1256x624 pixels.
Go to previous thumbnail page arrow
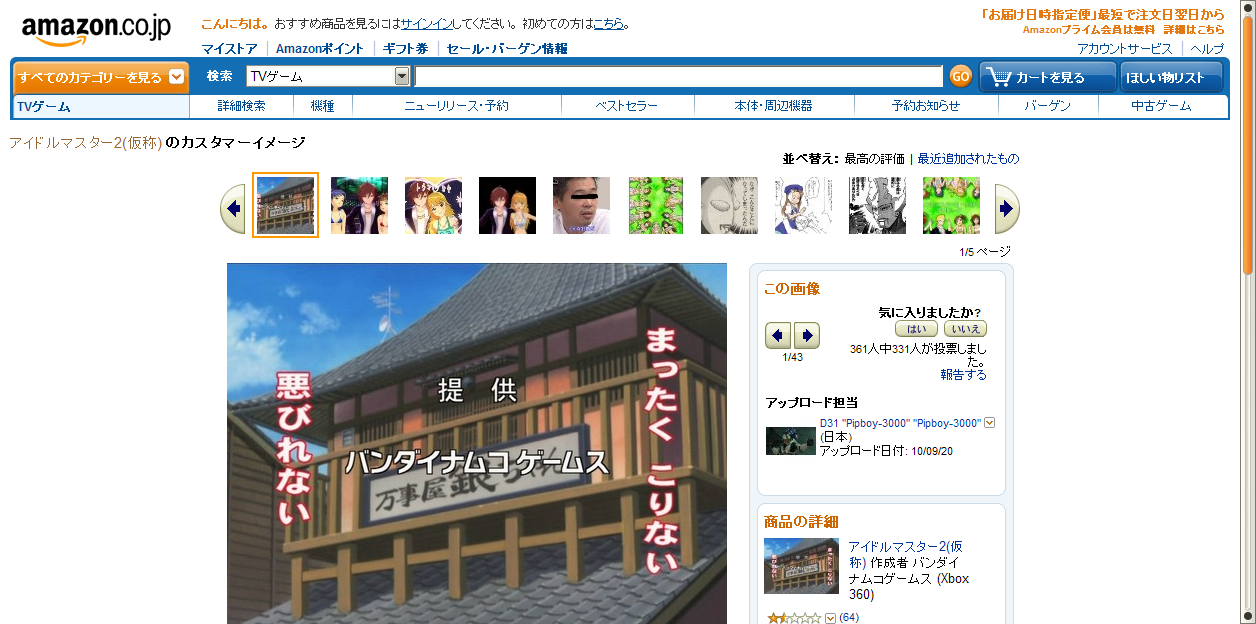tap(233, 209)
